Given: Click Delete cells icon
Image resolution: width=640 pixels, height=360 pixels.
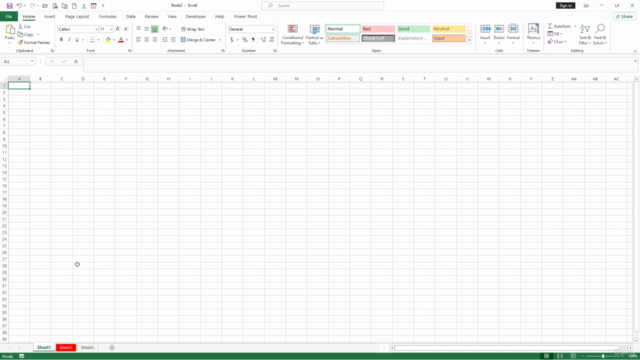Looking at the screenshot, I should point(499,29).
